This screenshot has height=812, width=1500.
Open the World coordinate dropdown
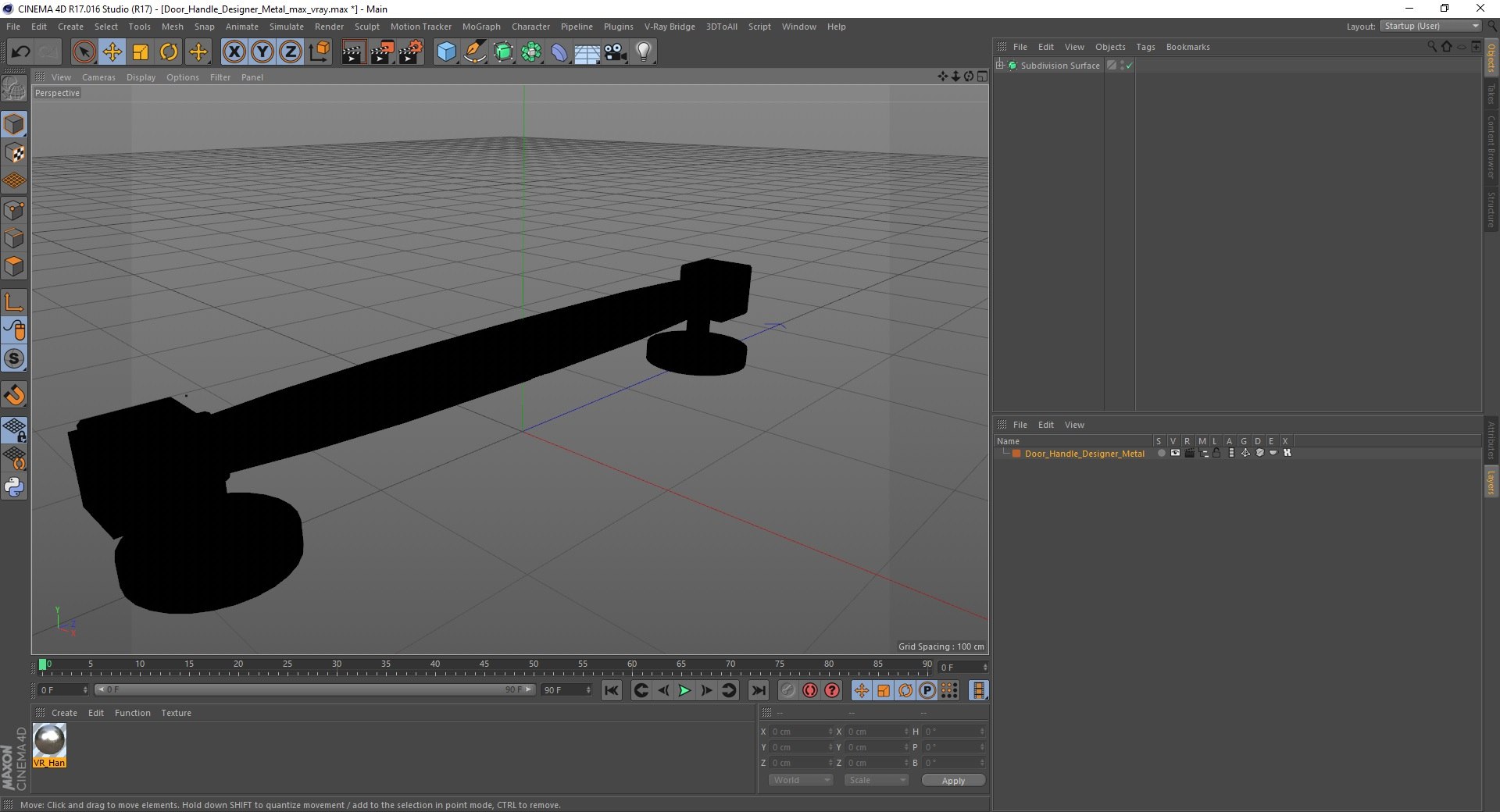click(x=801, y=780)
